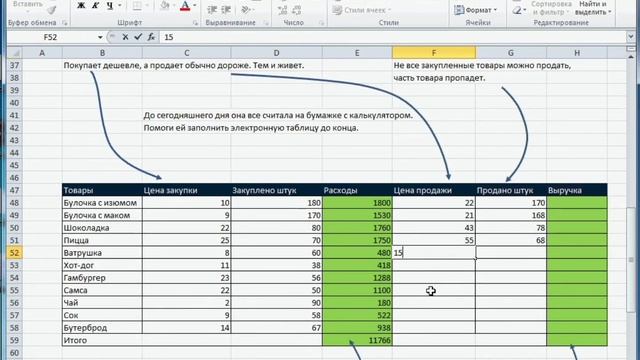Select column H header
Image resolution: width=640 pixels, height=360 pixels.
point(577,53)
